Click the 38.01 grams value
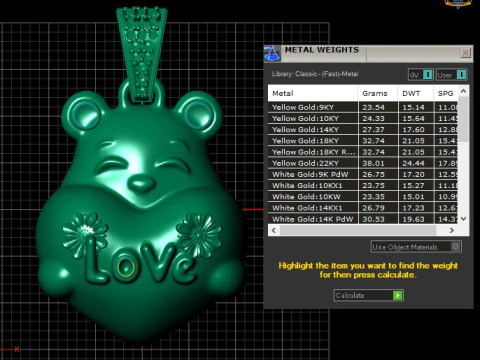 (x=373, y=163)
